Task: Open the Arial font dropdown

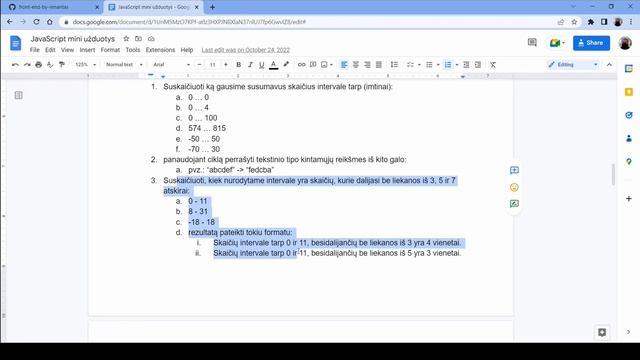Action: pyautogui.click(x=171, y=64)
